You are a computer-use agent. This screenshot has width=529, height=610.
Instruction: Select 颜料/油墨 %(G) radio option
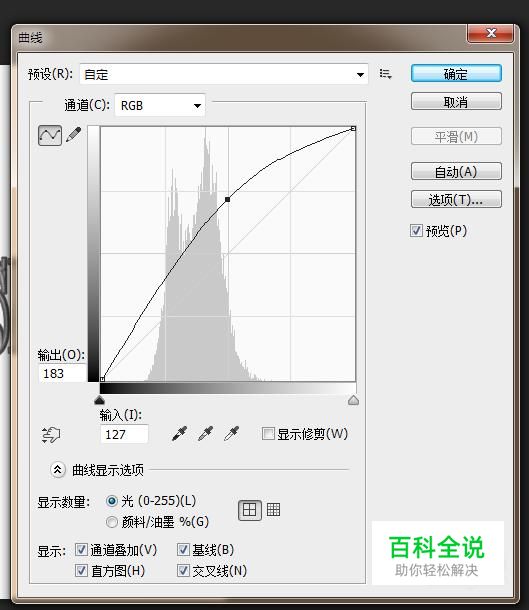(x=112, y=522)
